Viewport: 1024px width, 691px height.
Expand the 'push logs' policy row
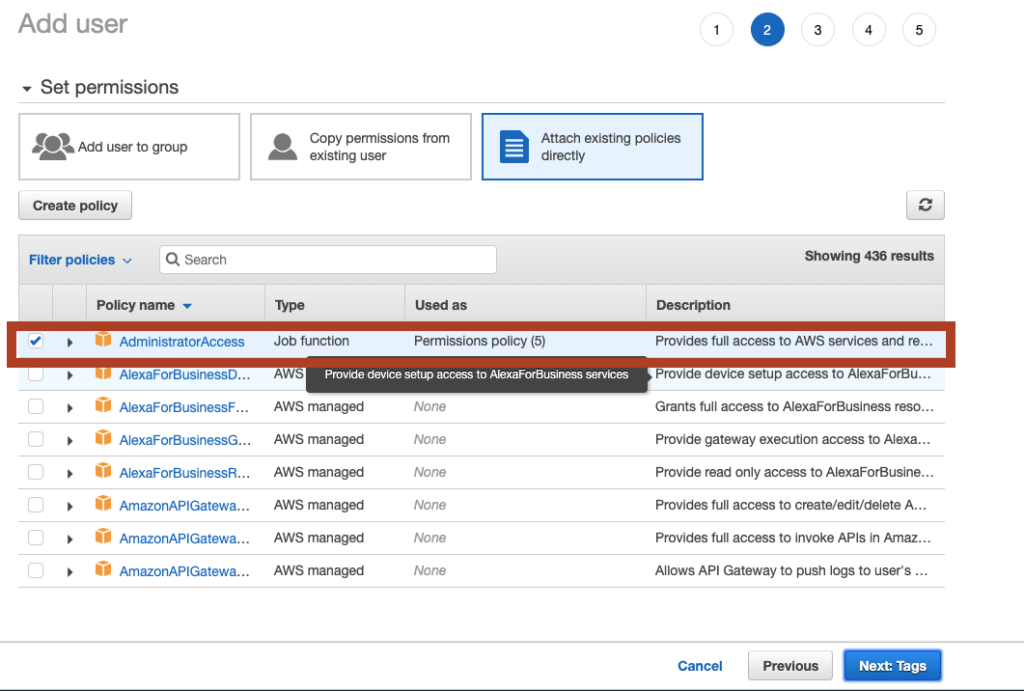click(x=70, y=572)
